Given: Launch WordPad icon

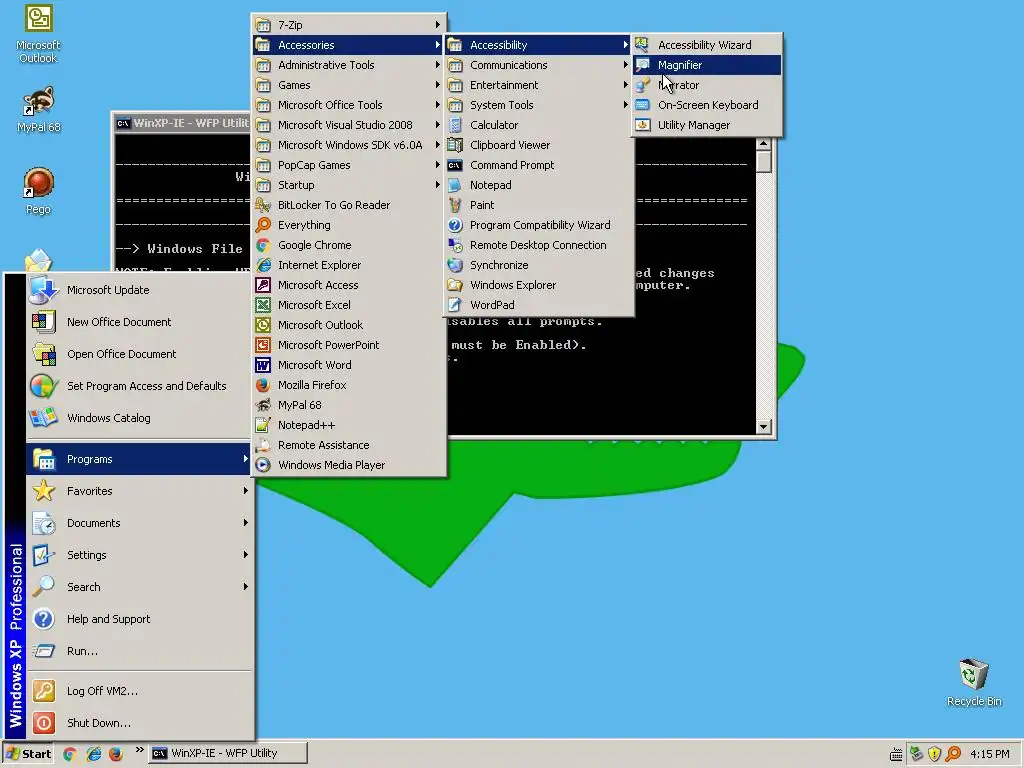Looking at the screenshot, I should (x=455, y=305).
